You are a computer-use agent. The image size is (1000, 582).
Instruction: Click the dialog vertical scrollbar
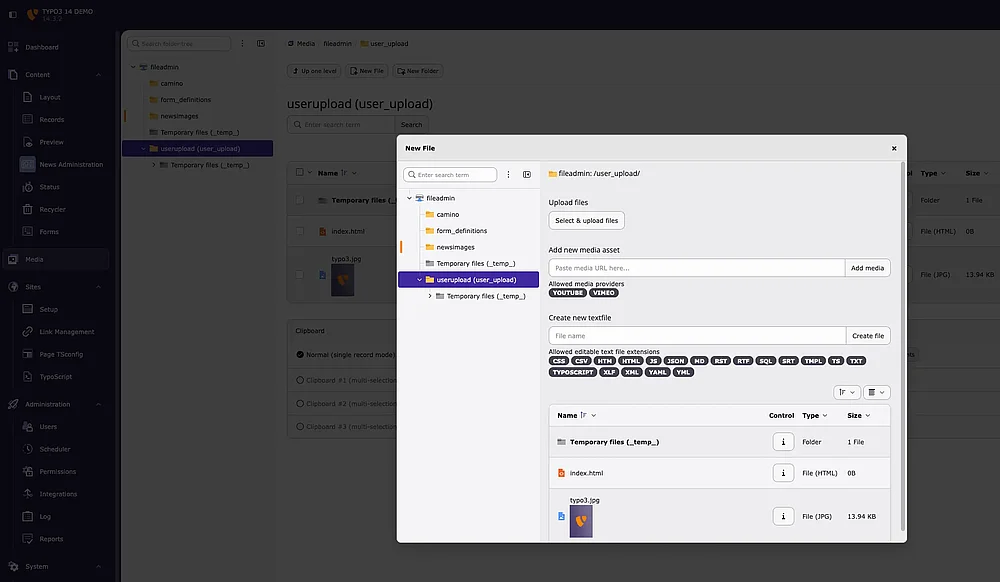(902, 347)
